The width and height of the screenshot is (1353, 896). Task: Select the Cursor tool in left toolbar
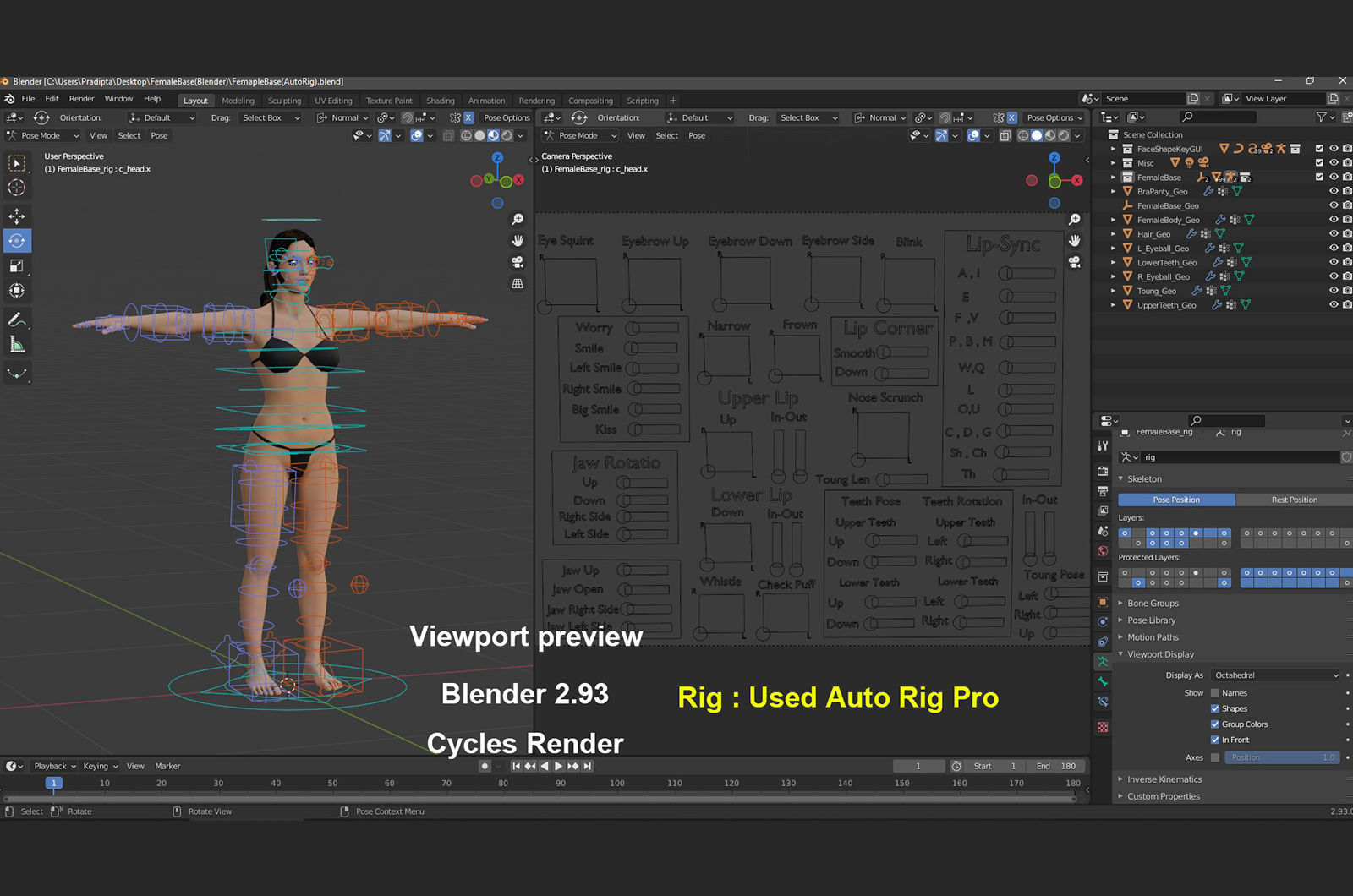coord(17,188)
